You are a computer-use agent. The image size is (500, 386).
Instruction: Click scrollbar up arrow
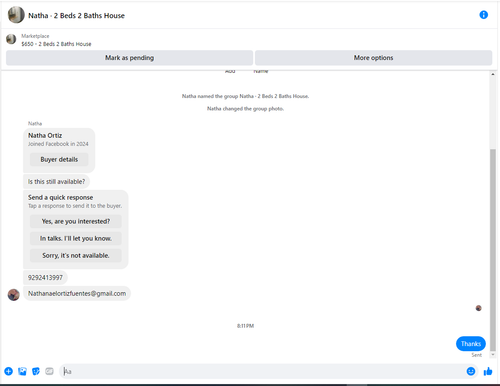click(x=493, y=74)
